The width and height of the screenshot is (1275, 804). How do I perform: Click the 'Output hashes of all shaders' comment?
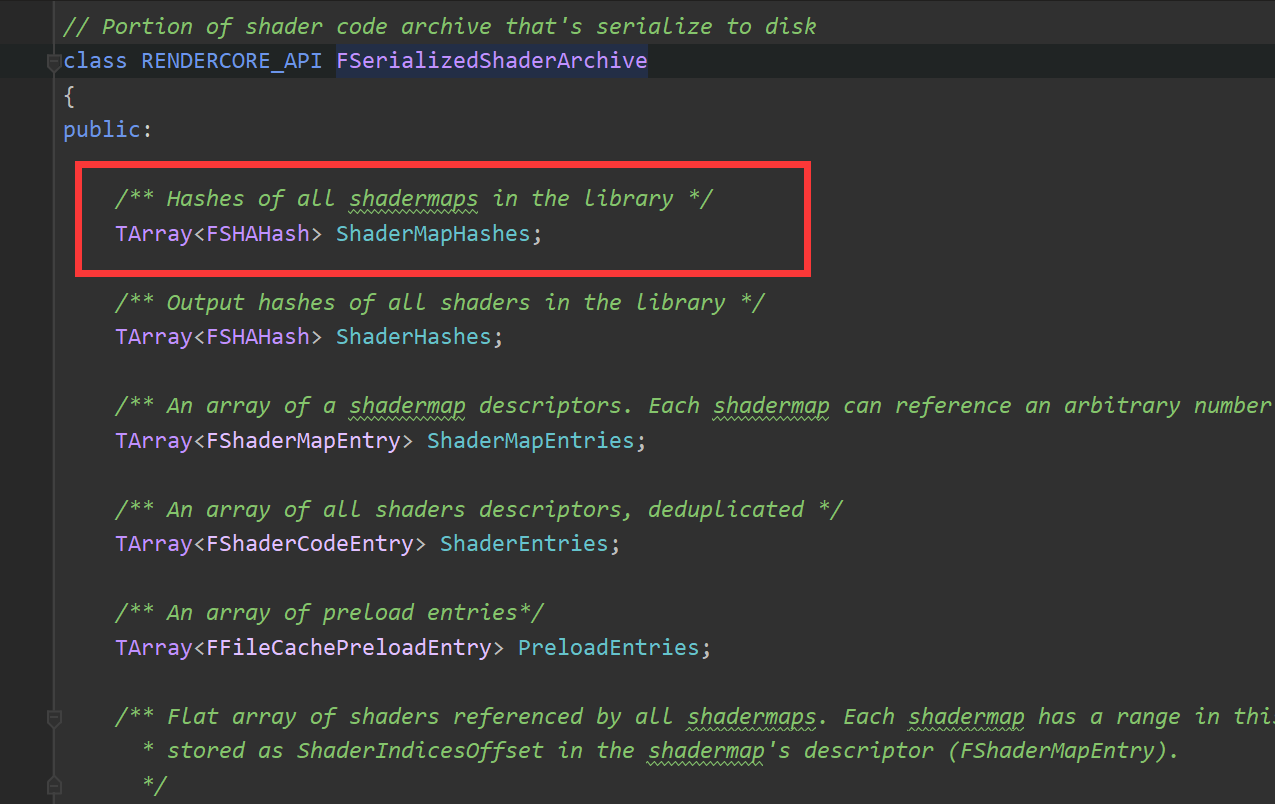[440, 302]
